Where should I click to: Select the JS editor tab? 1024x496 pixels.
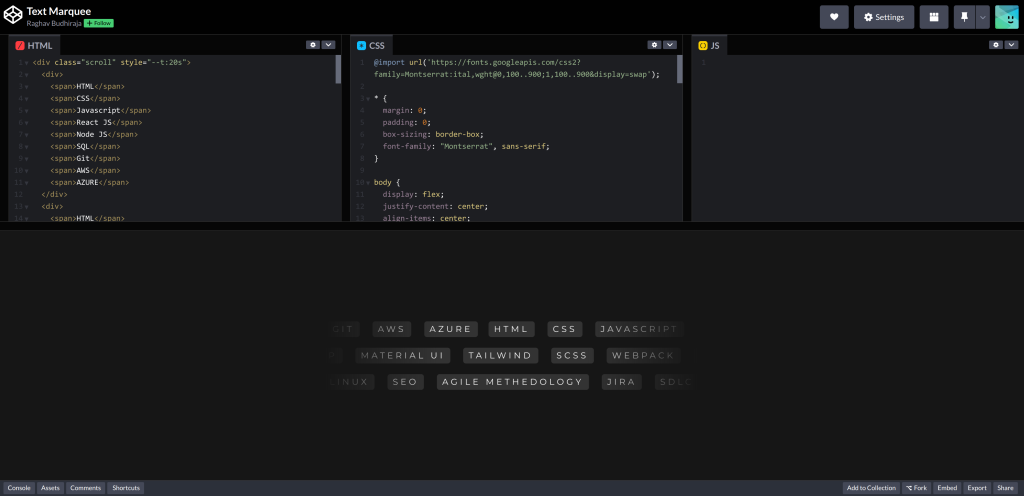pyautogui.click(x=709, y=46)
